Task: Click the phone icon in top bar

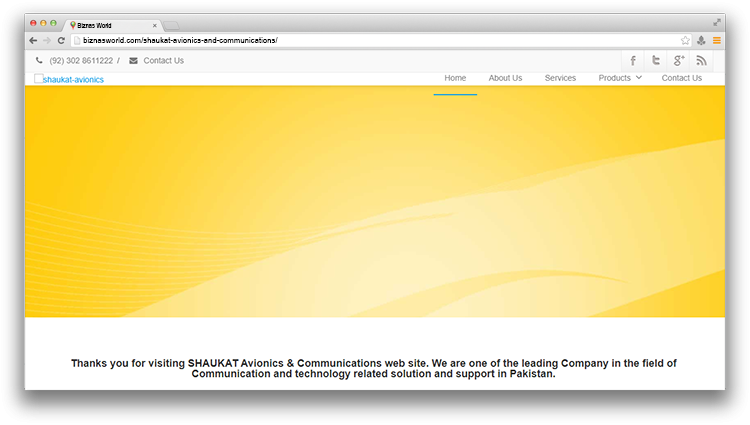Action: [x=39, y=61]
